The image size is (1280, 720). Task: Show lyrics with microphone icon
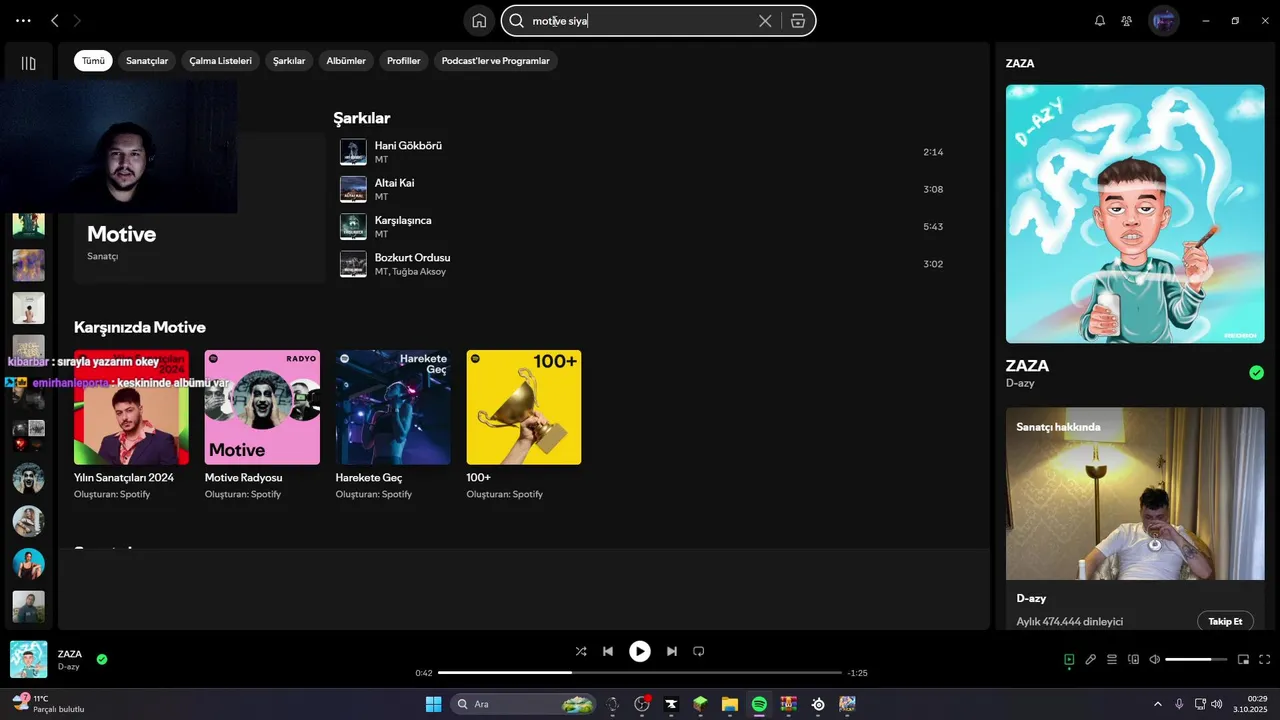click(x=1091, y=659)
